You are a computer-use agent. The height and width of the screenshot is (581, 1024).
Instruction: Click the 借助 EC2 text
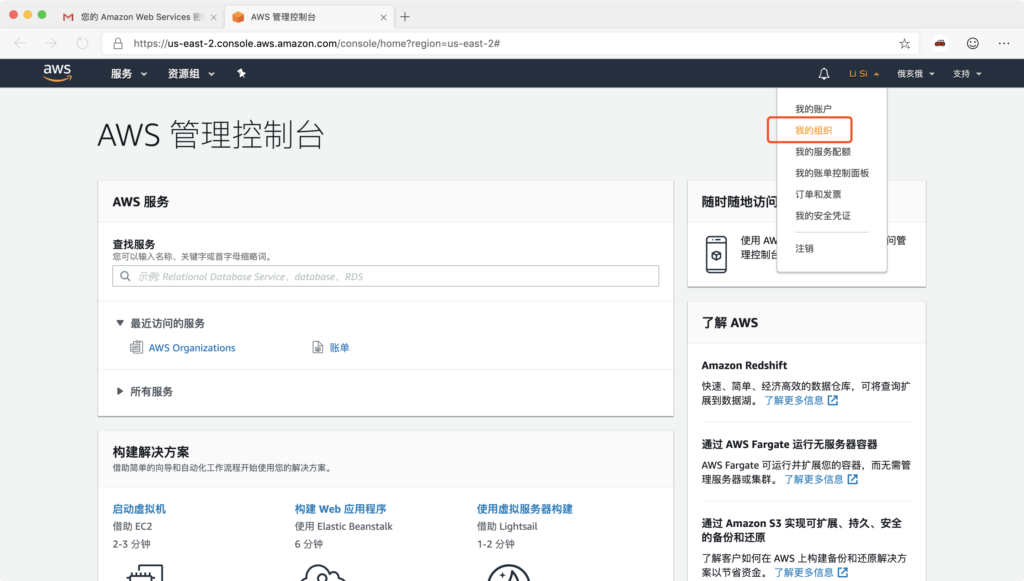133,526
